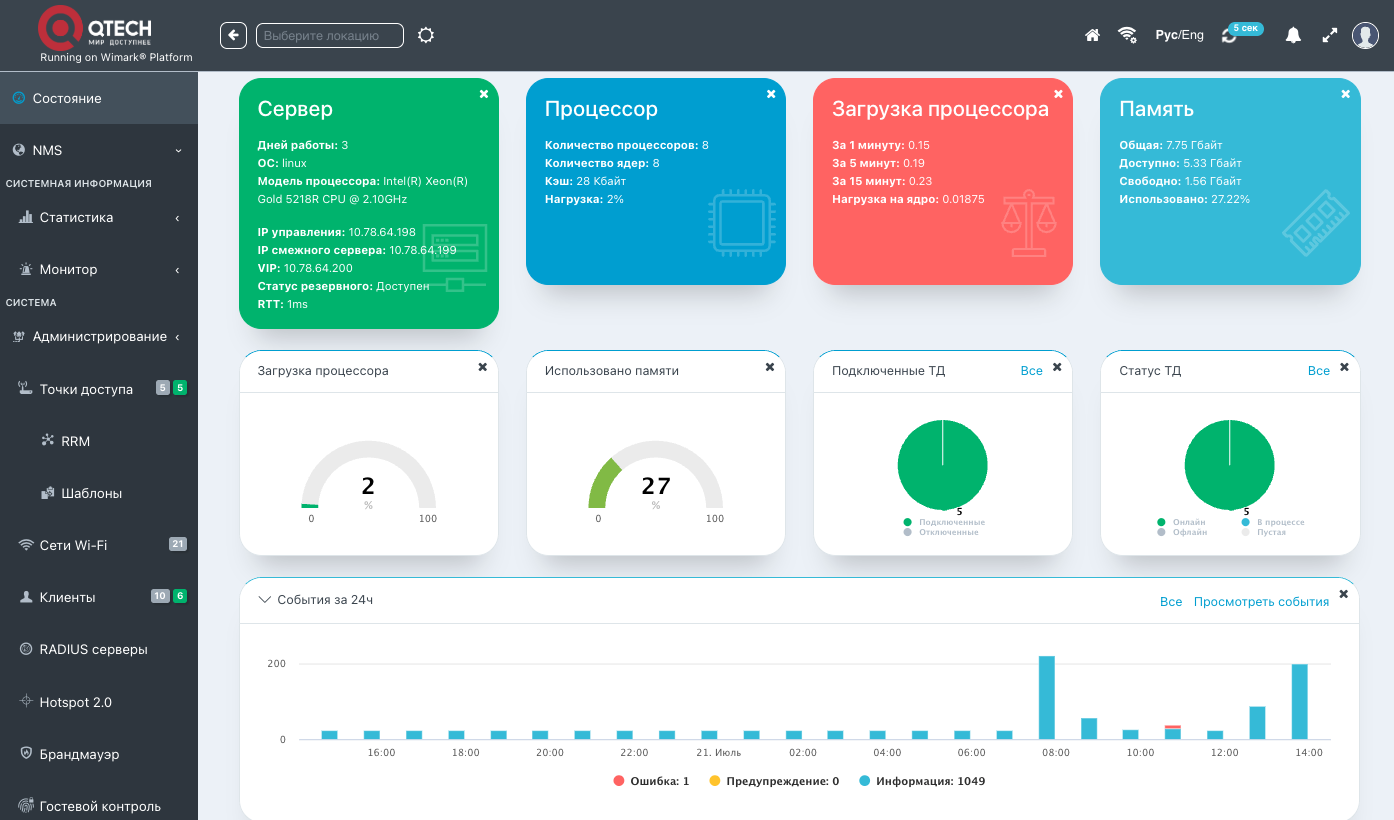Open the Wi-Fi settings icon in header
Screen dimensions: 1394x820
coord(1127,35)
